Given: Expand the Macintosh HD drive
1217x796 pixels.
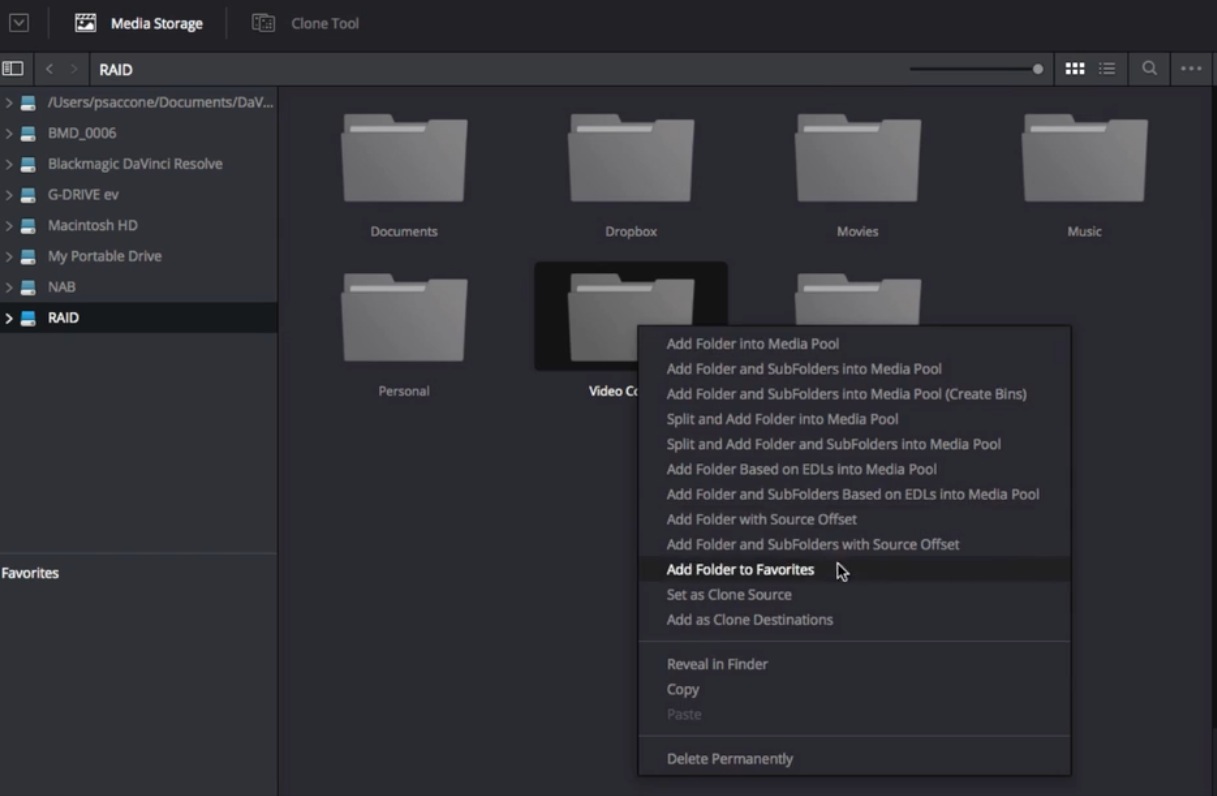Looking at the screenshot, I should point(9,225).
